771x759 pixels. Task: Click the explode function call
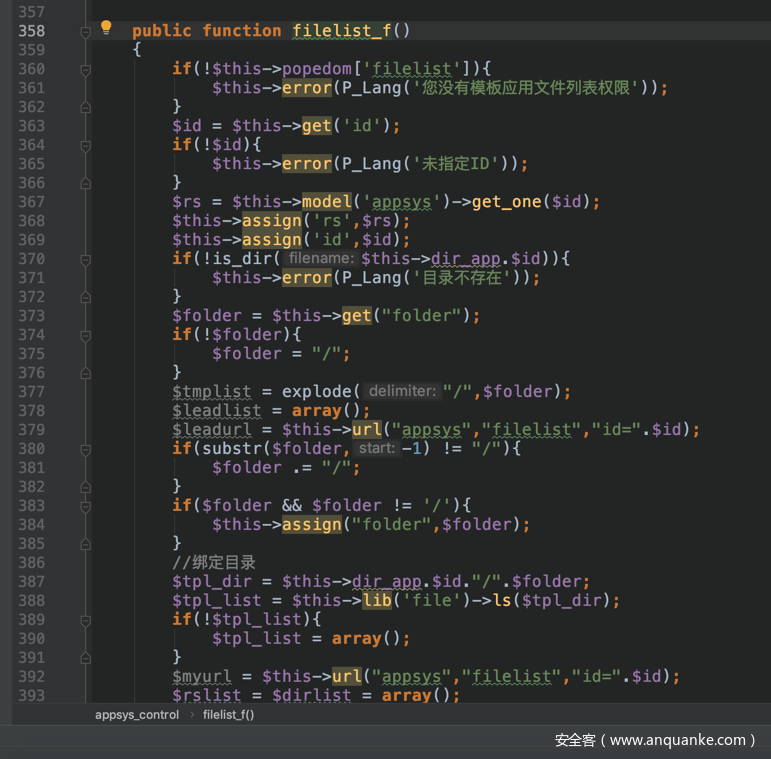(317, 392)
